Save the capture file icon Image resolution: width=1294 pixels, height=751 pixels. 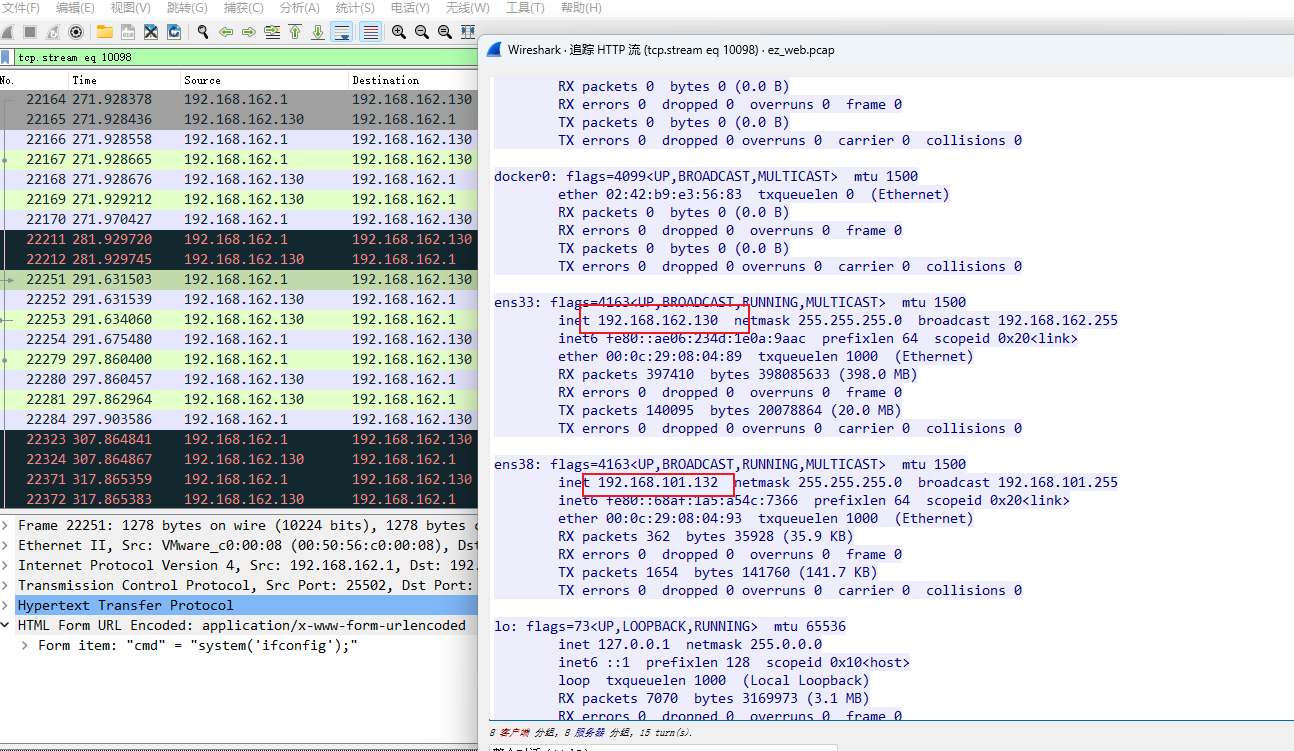pyautogui.click(x=128, y=32)
